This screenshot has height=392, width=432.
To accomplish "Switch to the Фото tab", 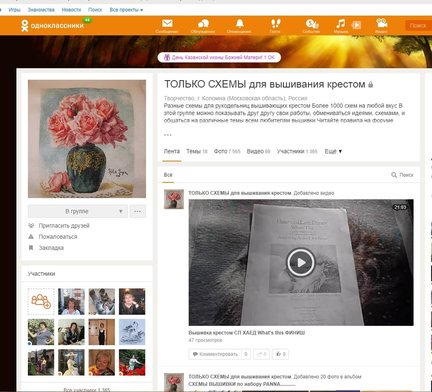I will (227, 151).
